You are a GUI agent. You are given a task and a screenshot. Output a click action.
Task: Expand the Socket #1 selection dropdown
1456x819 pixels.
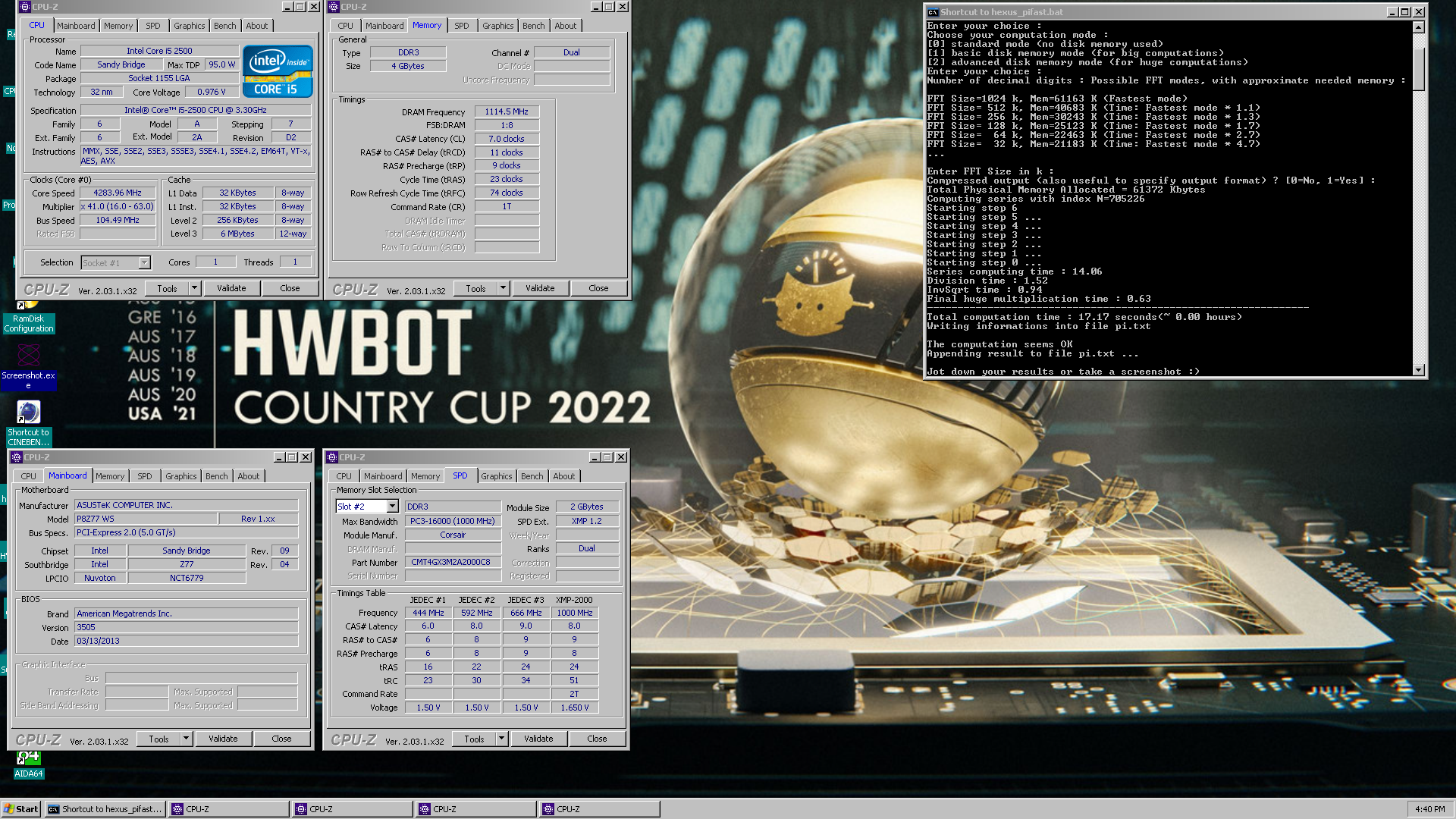pos(144,262)
